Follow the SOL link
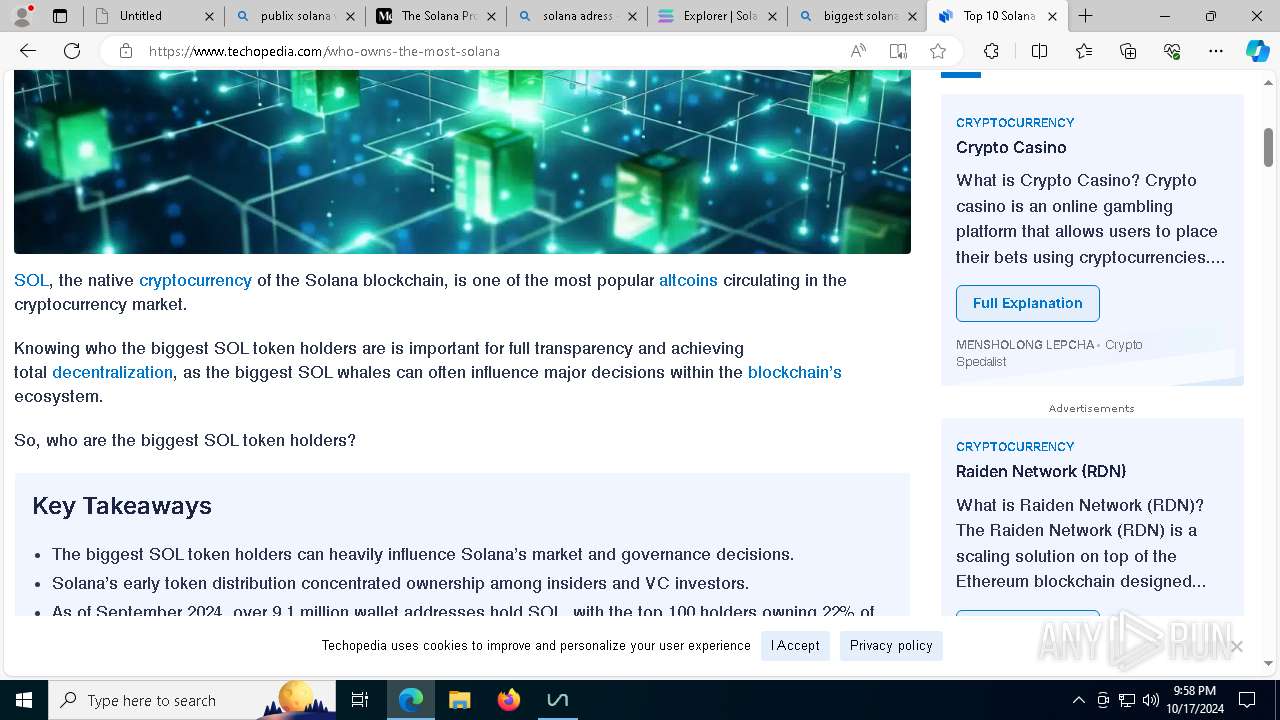Viewport: 1280px width, 720px height. tap(31, 280)
